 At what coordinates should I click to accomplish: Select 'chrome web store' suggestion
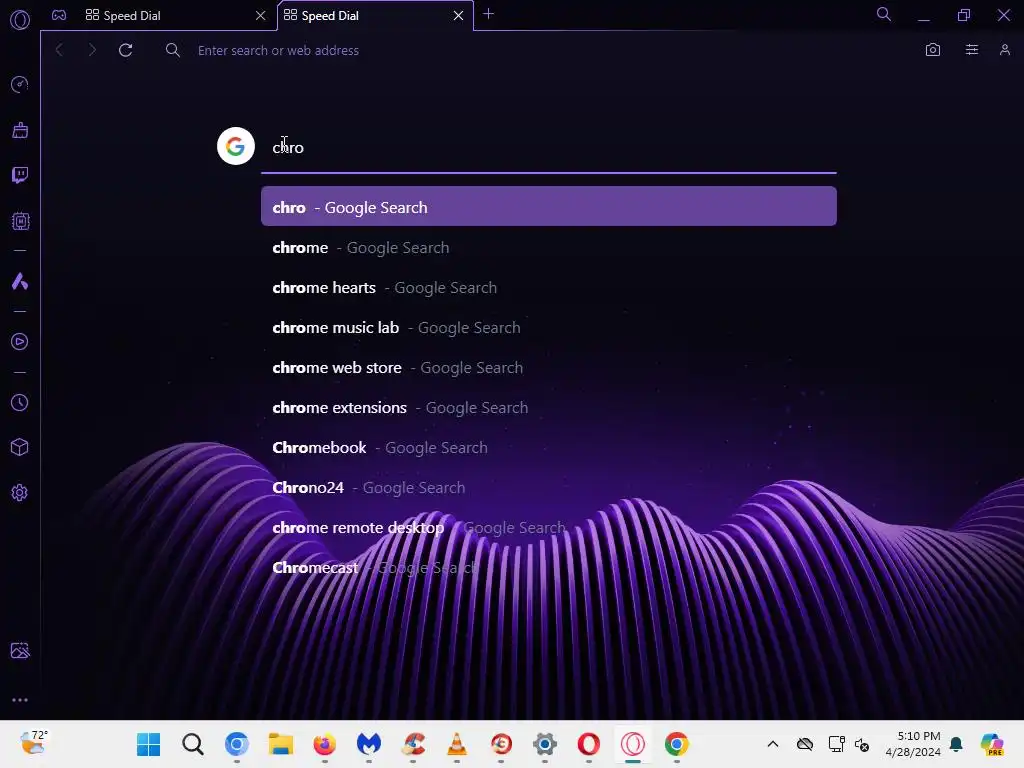pos(549,368)
